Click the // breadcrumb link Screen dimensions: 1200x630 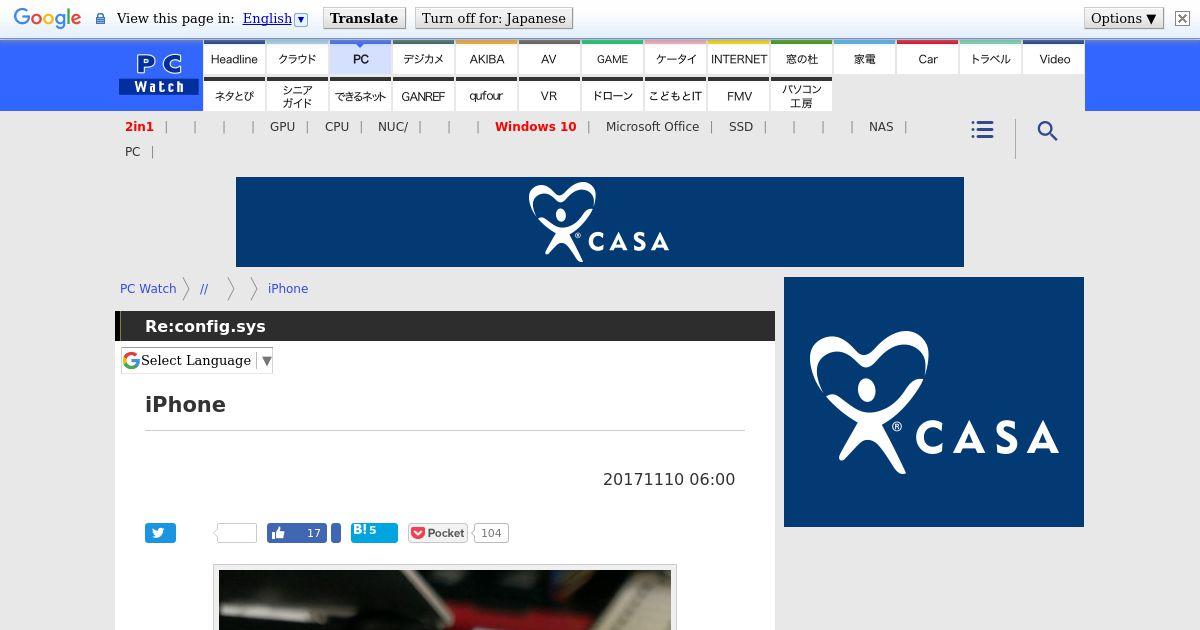point(204,288)
